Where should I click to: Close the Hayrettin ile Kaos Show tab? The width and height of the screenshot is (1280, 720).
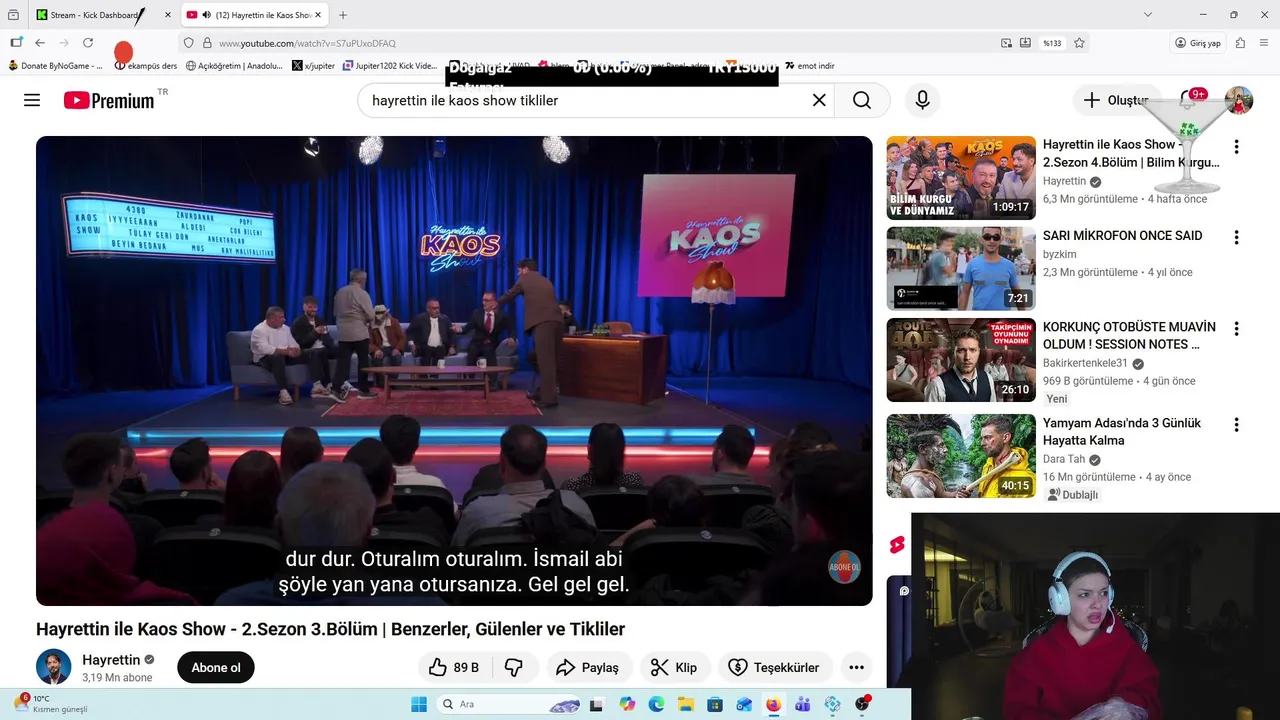click(318, 15)
